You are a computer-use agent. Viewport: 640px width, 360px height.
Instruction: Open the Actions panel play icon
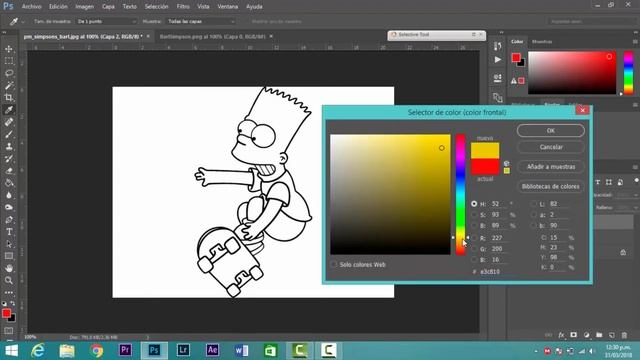point(498,60)
